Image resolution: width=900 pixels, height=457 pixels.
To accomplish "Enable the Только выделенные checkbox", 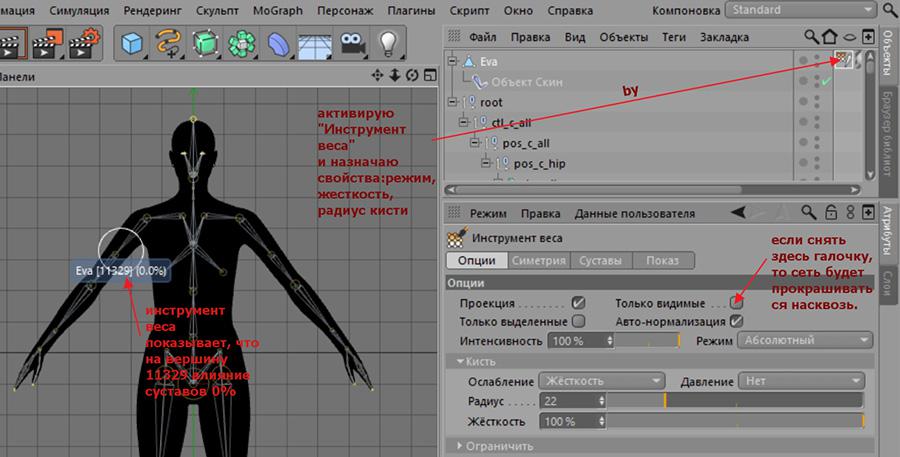I will point(579,321).
